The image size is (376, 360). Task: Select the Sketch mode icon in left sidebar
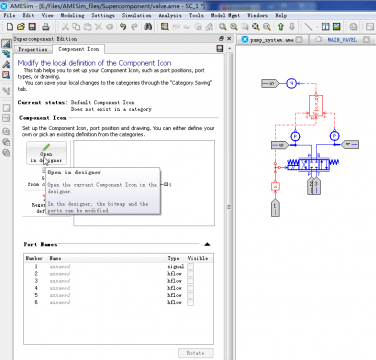point(6,44)
